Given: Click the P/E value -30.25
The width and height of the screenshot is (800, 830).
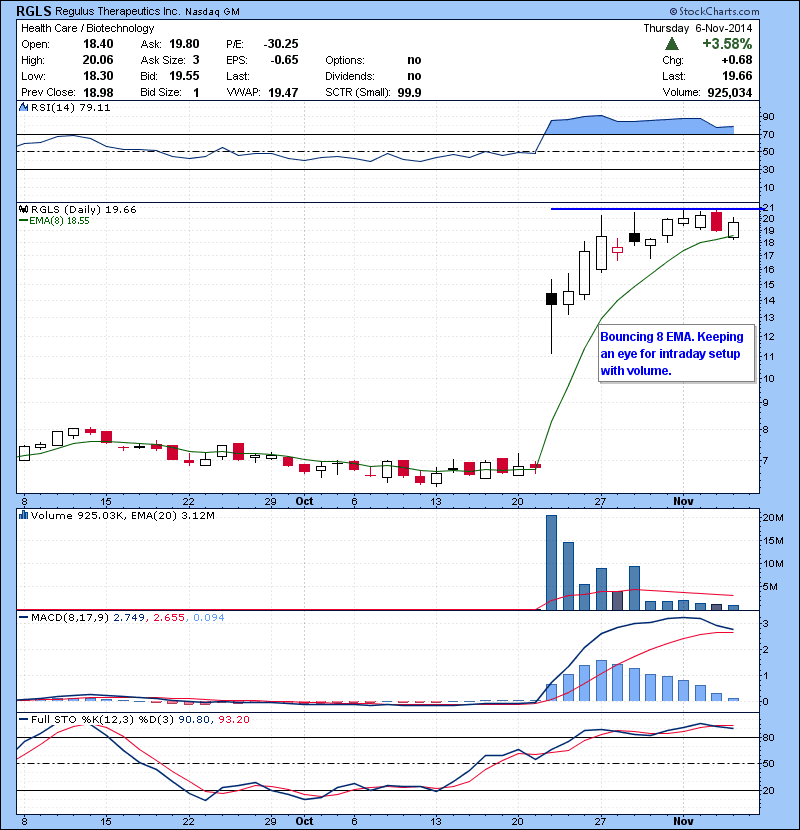Looking at the screenshot, I should [281, 44].
